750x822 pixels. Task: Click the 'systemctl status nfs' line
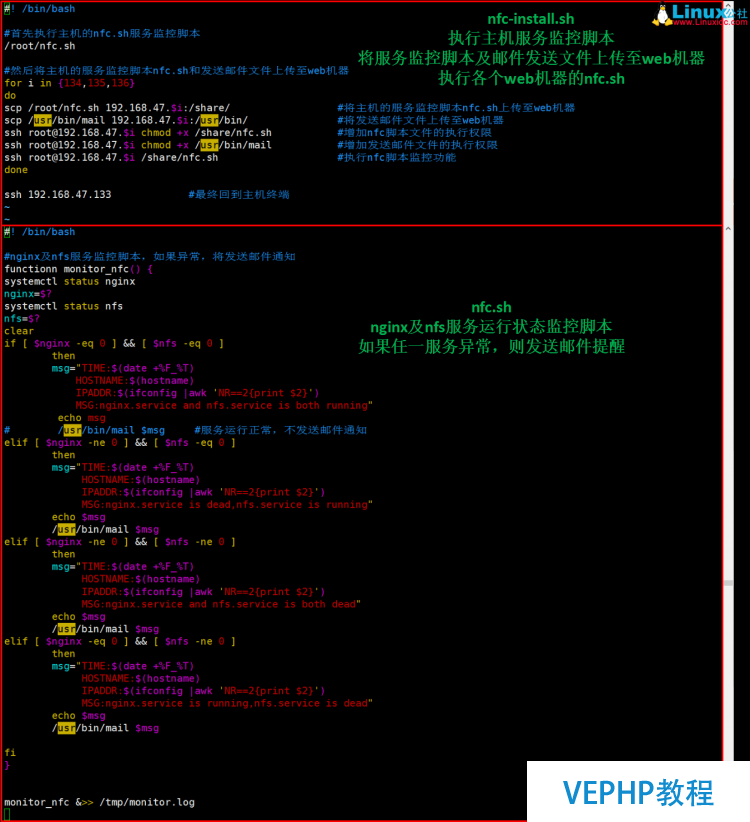click(x=63, y=306)
